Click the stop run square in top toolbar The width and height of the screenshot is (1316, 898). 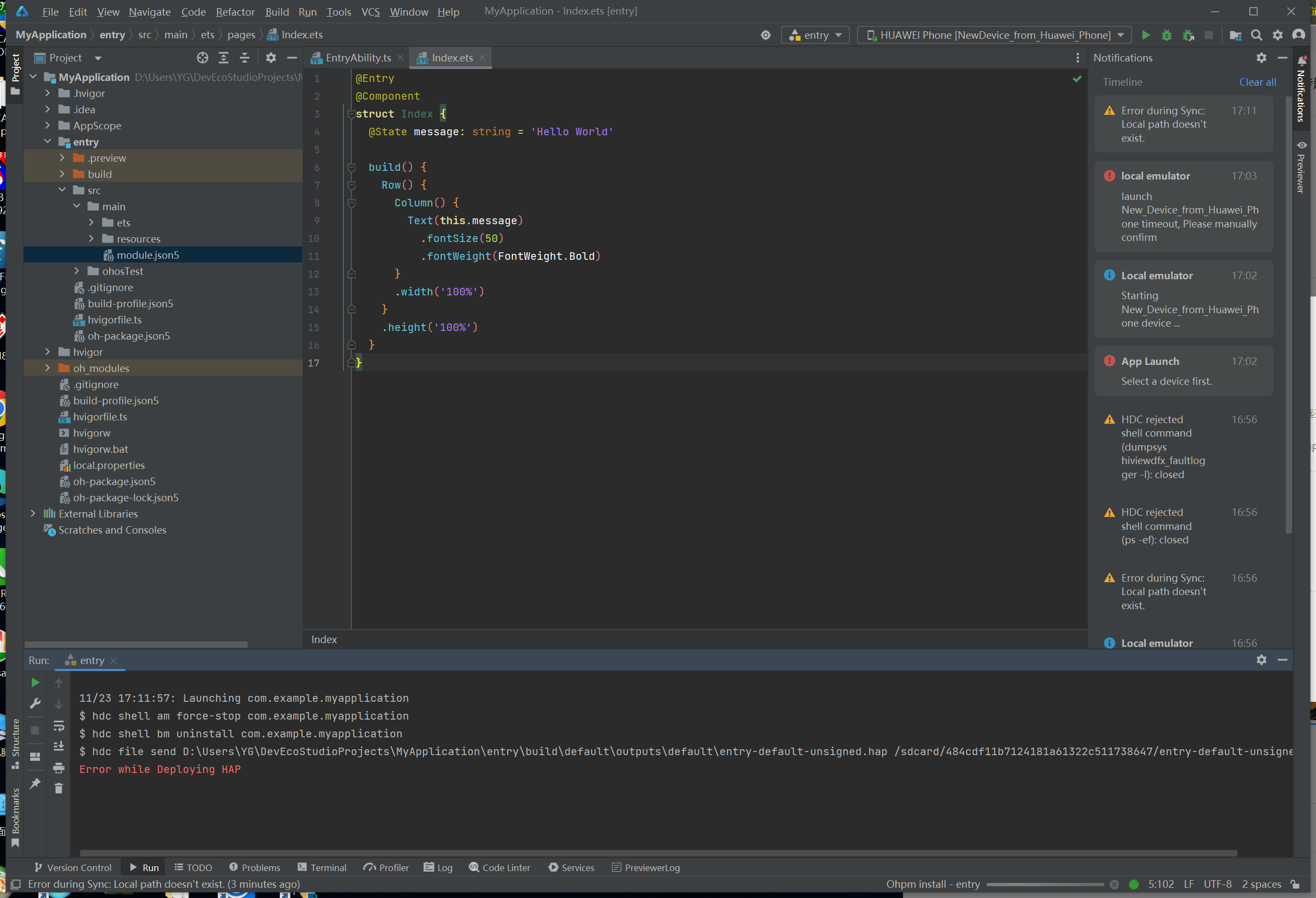pyautogui.click(x=1208, y=35)
